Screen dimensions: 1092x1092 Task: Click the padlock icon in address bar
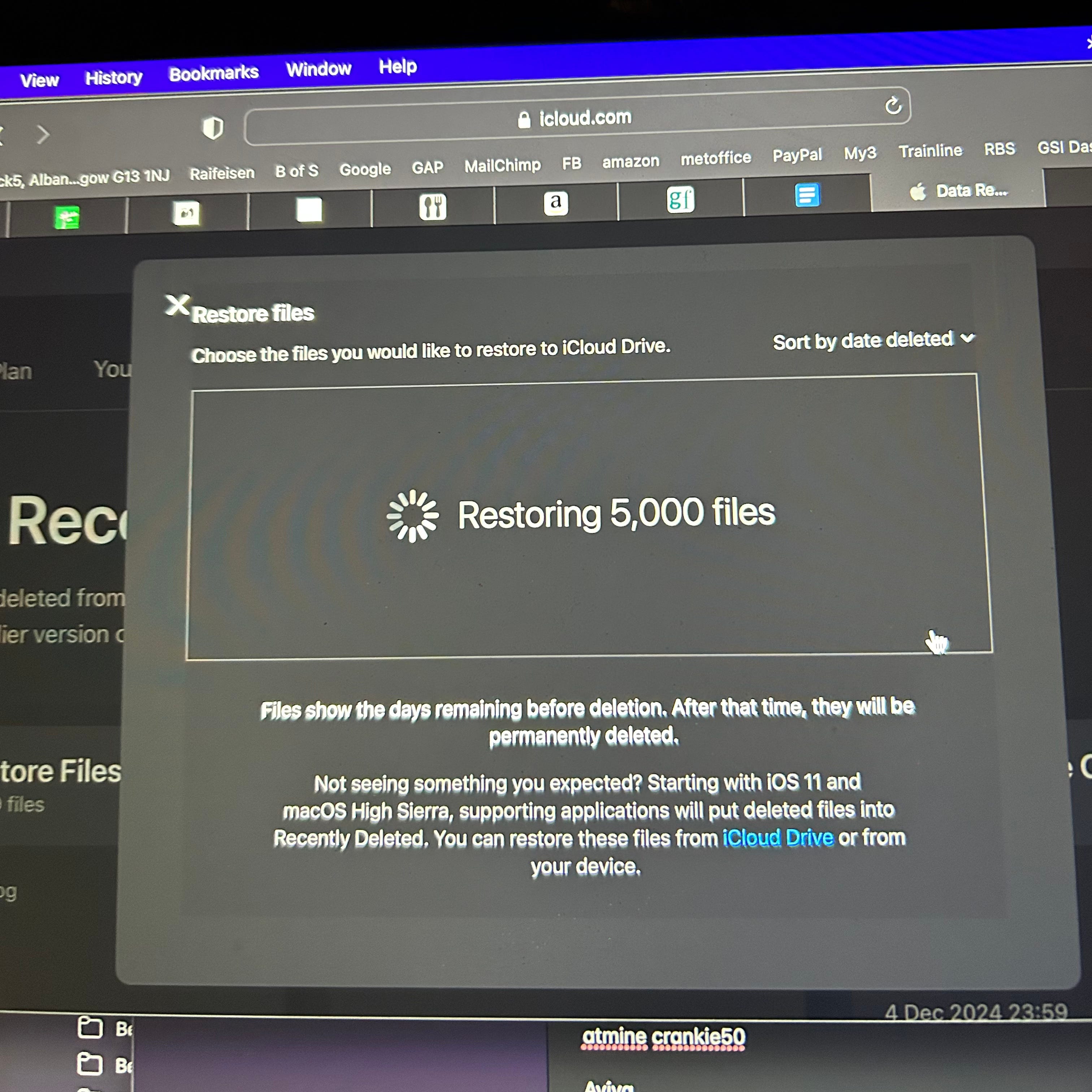click(524, 120)
